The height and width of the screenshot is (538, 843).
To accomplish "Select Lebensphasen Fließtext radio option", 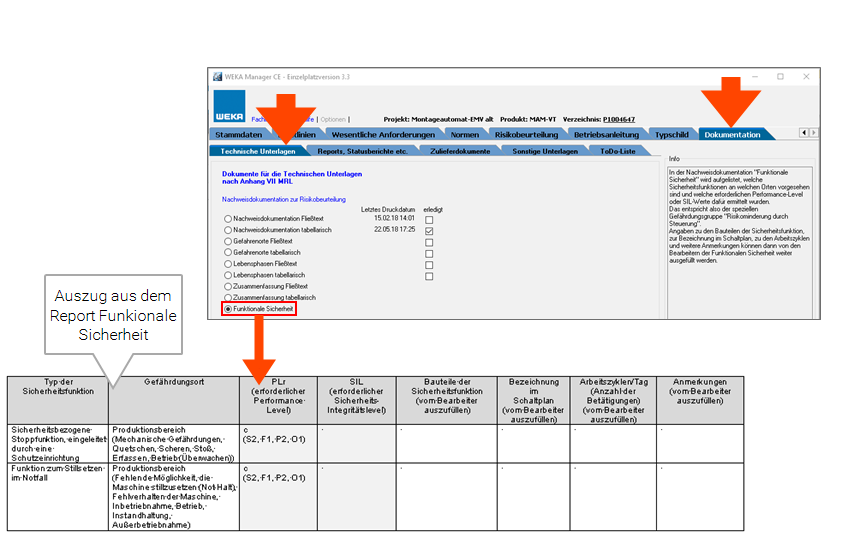I will tap(229, 264).
